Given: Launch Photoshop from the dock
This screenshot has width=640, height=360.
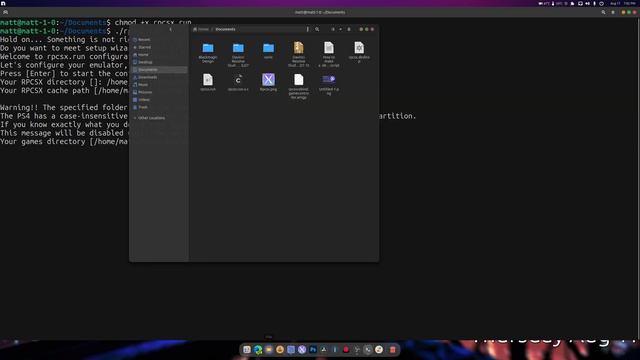Looking at the screenshot, I should (313, 350).
